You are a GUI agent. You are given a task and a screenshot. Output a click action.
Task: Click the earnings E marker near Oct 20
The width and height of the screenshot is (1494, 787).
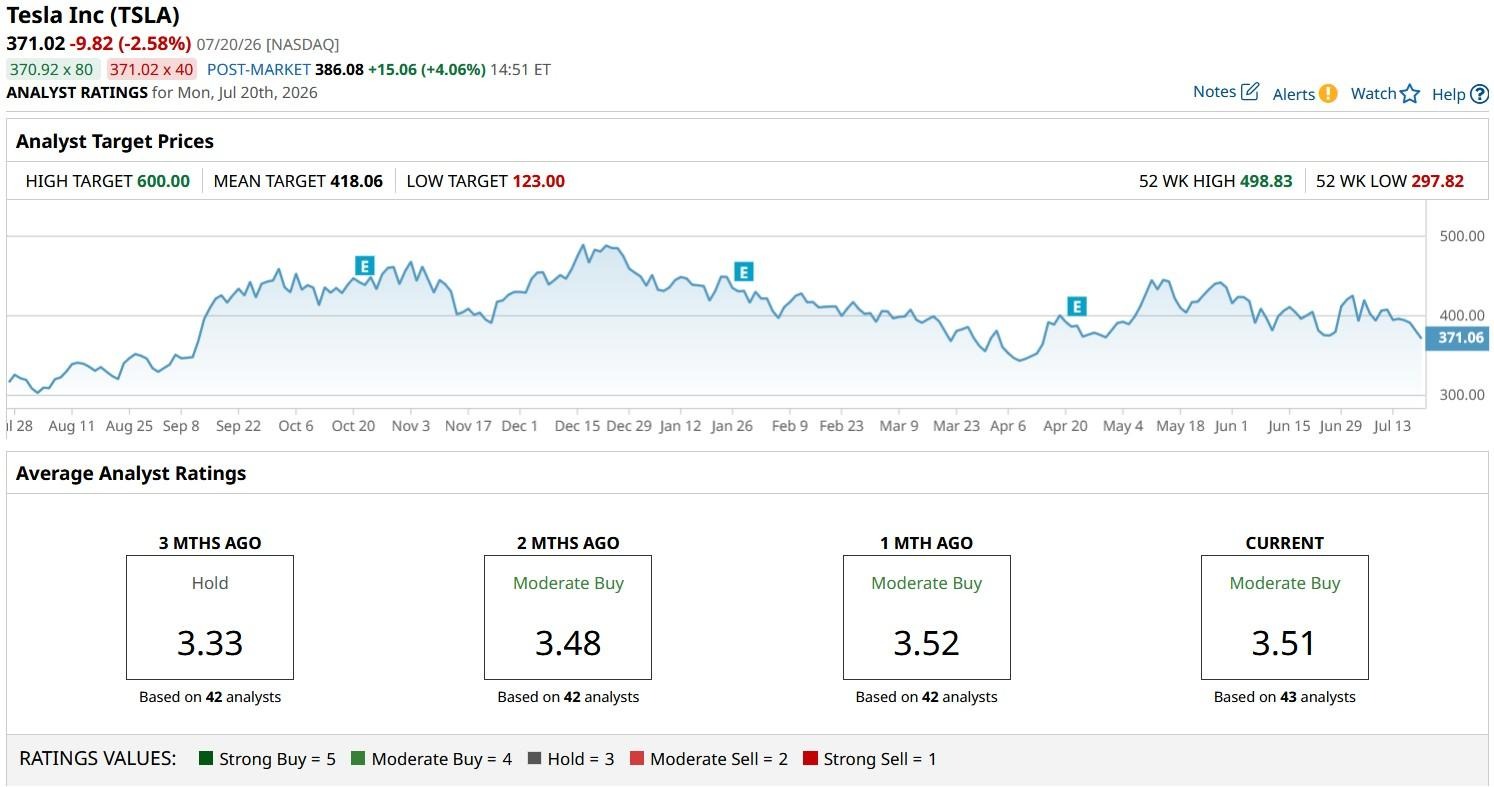(x=364, y=266)
